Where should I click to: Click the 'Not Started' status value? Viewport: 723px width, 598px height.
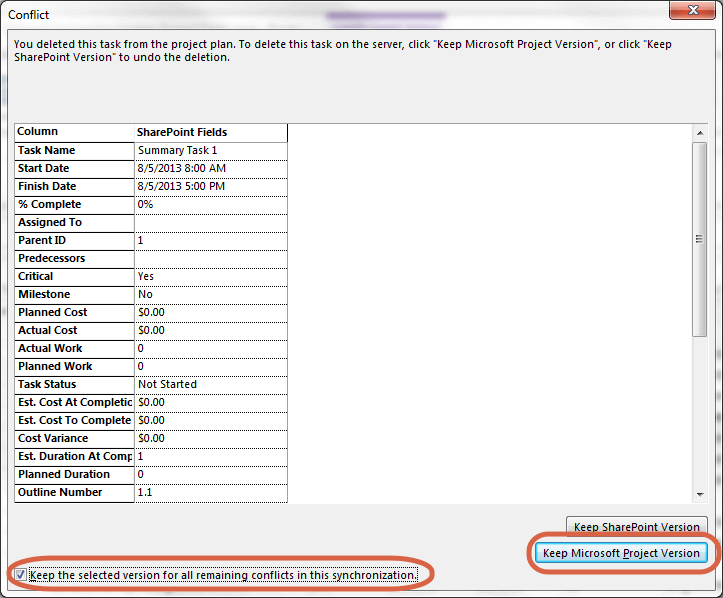[167, 384]
